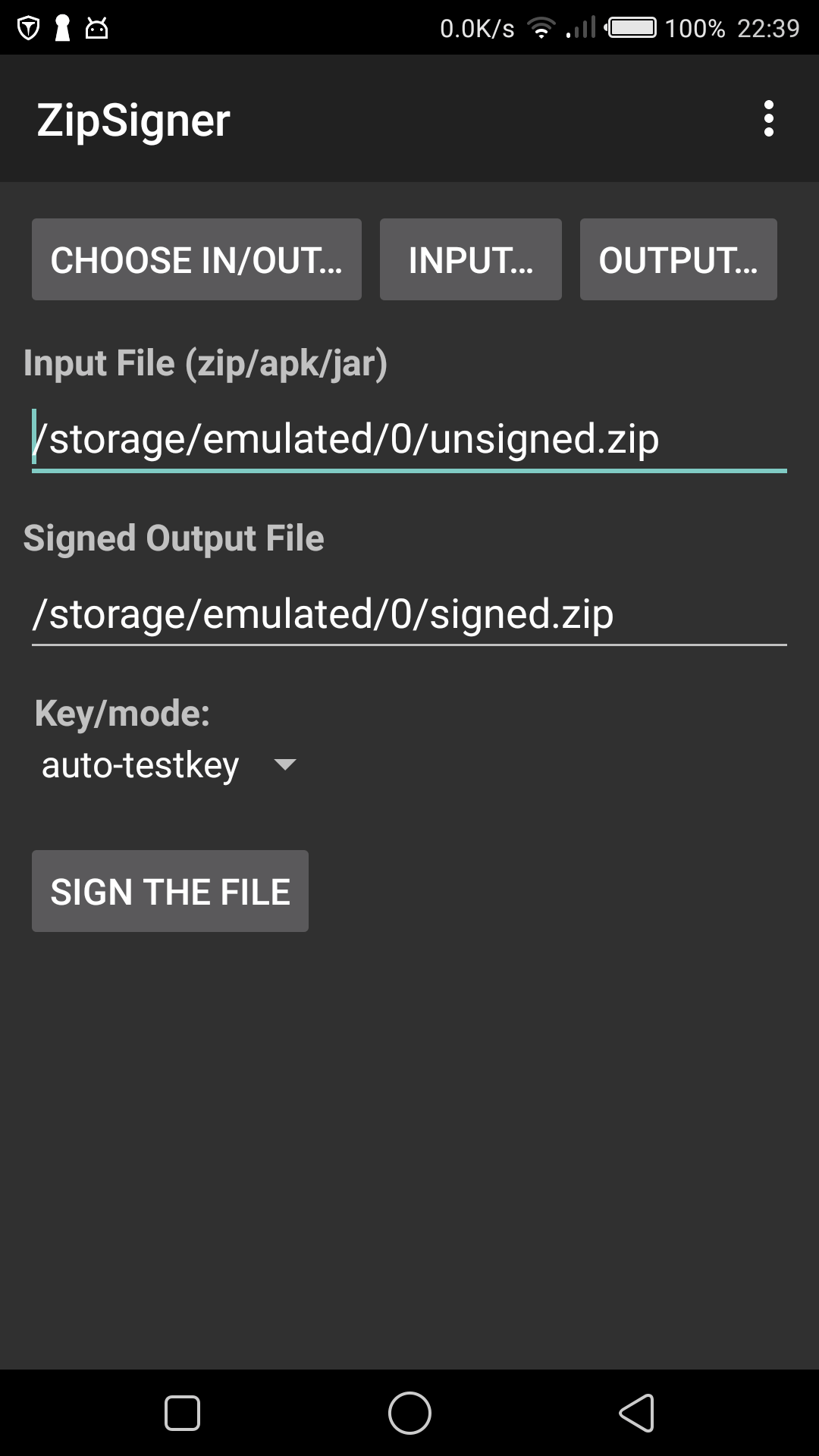The width and height of the screenshot is (819, 1456).
Task: Open recent apps square icon
Action: (x=182, y=1413)
